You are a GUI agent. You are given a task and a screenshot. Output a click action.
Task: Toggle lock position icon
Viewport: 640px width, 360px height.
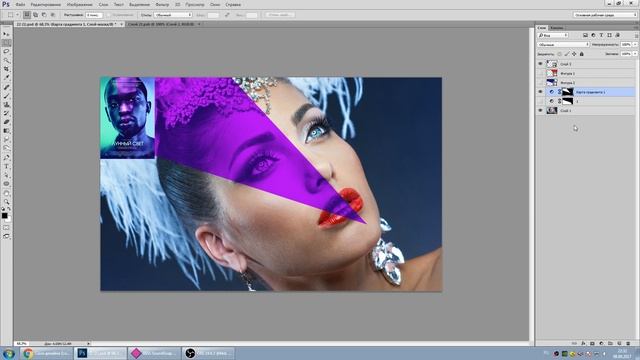[x=574, y=54]
